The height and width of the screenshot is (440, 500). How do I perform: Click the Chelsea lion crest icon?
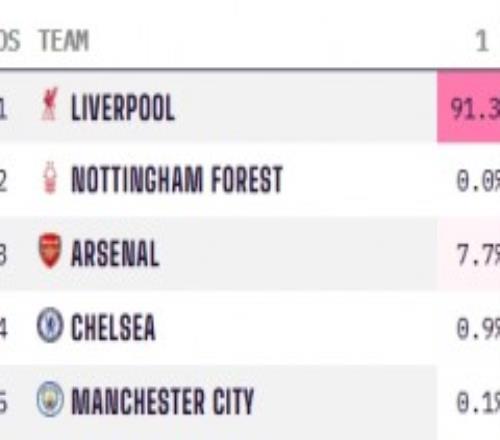point(50,325)
